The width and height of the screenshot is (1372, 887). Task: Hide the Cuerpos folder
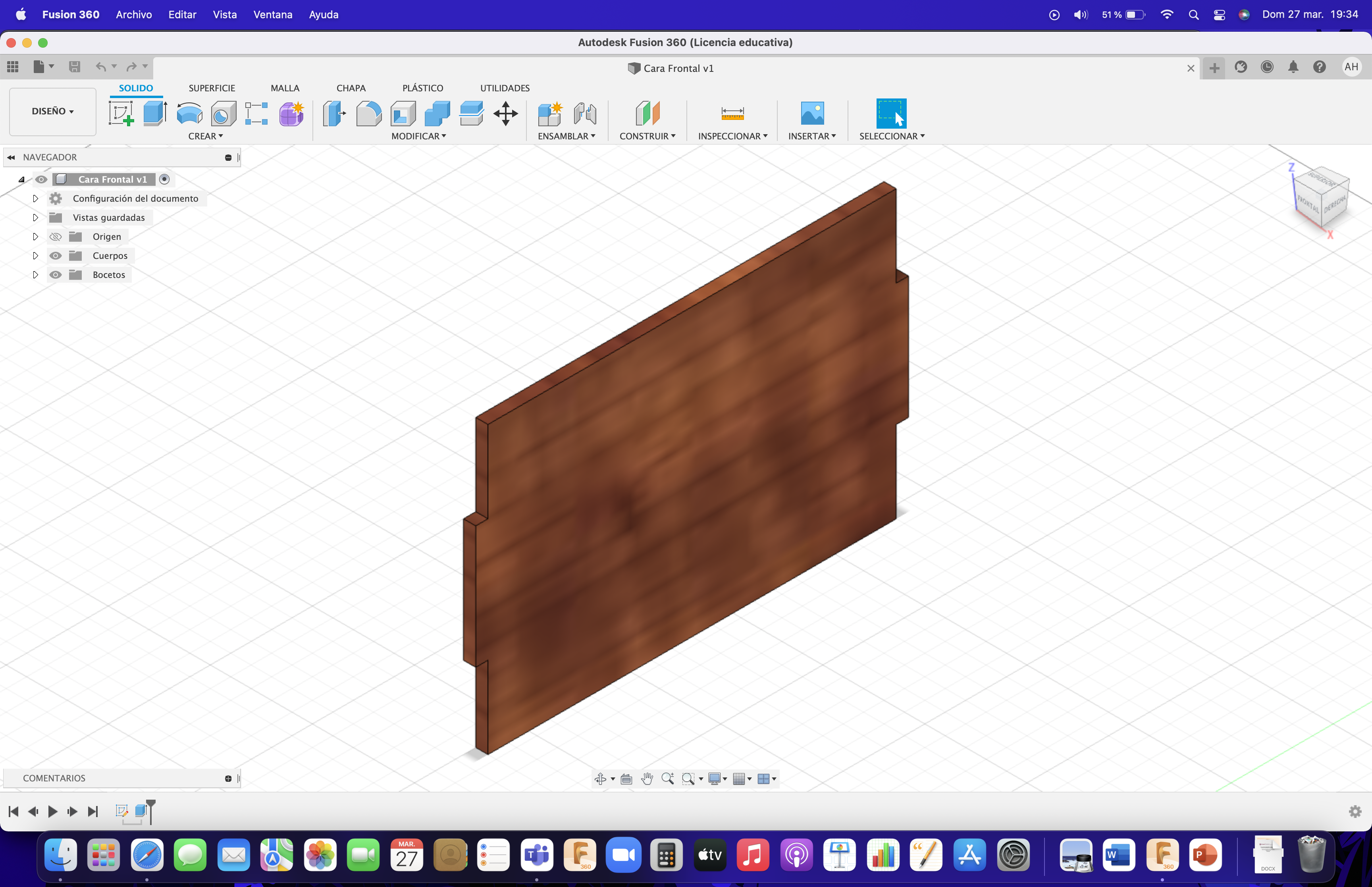55,256
